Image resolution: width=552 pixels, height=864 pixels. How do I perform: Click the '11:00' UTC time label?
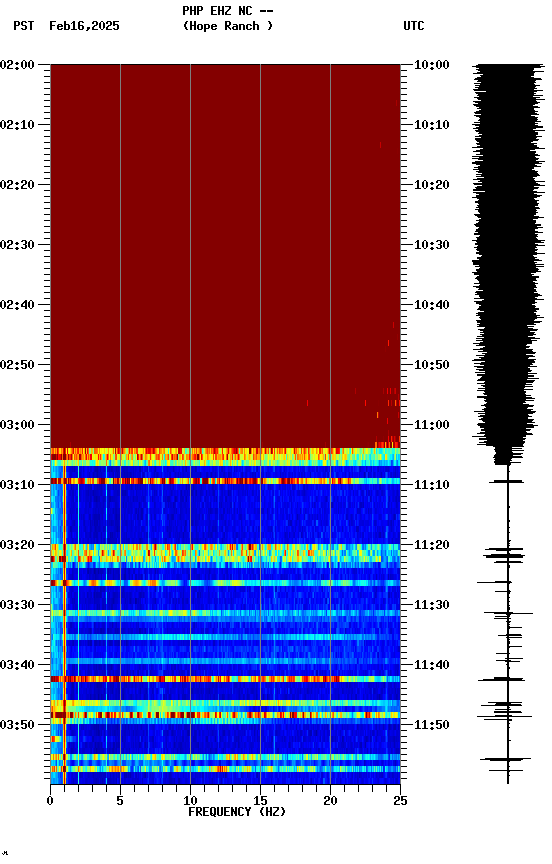click(x=432, y=425)
